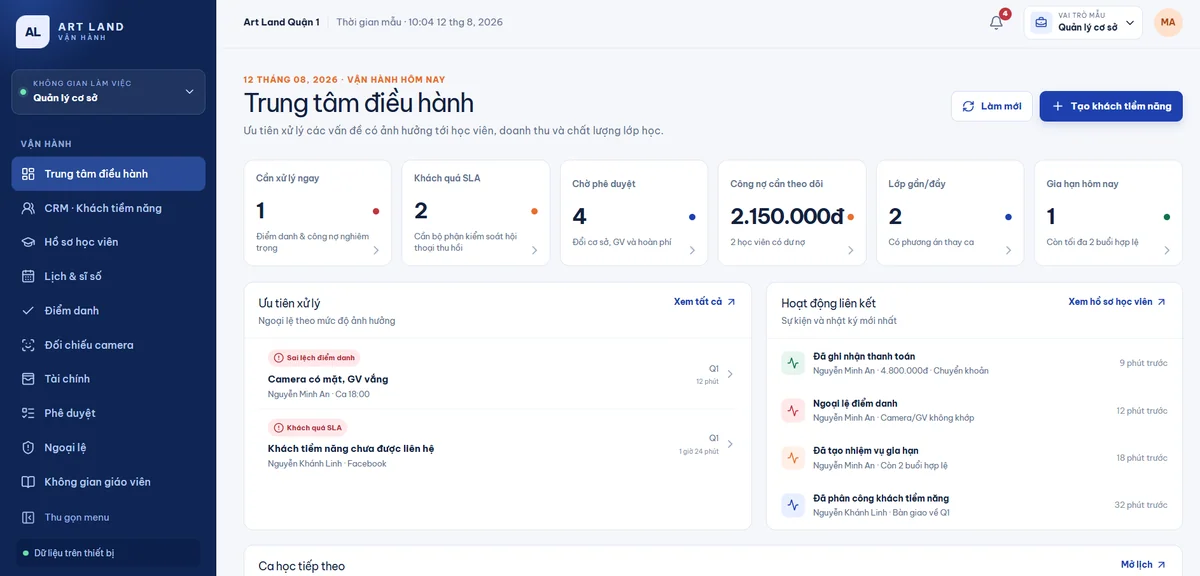Viewport: 1200px width, 576px height.
Task: Click the Tài chính wallet icon
Action: click(28, 379)
